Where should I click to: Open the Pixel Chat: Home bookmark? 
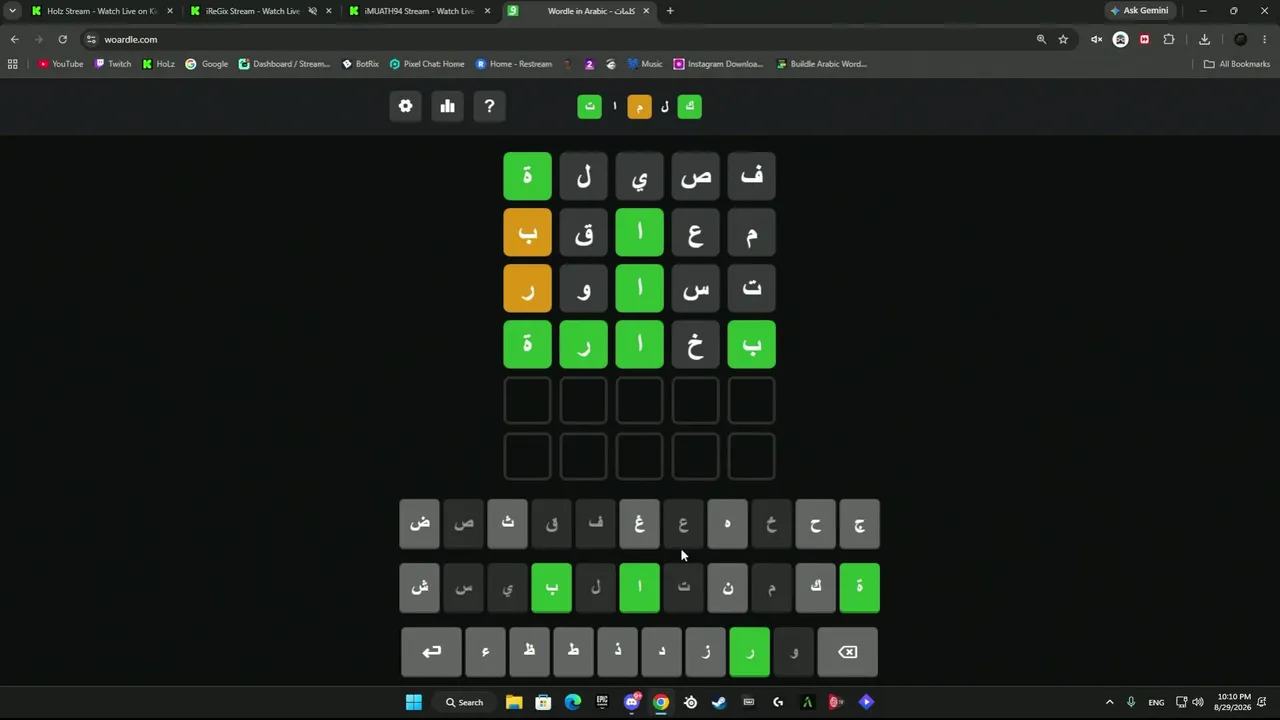[x=427, y=64]
